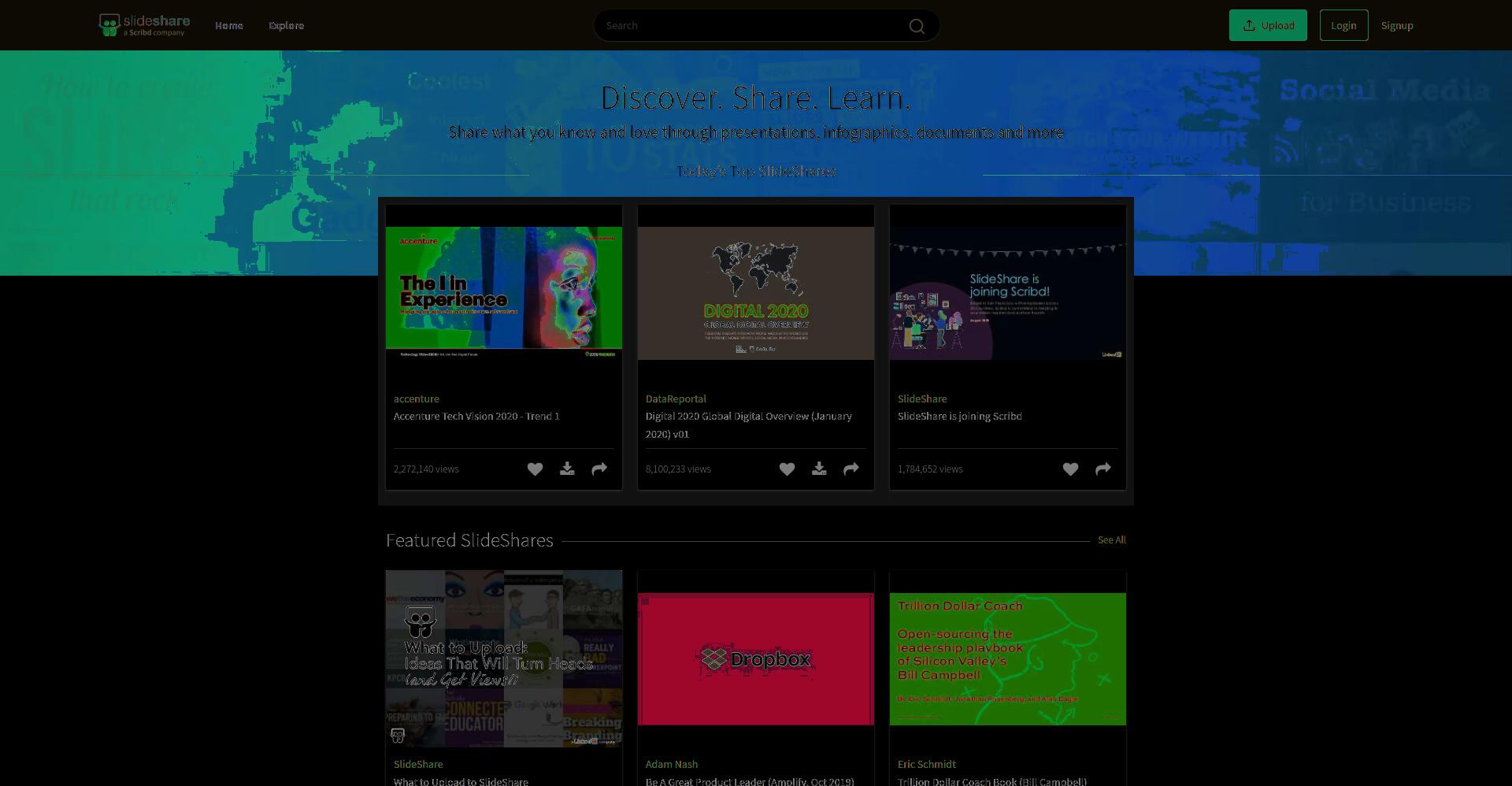Share SlideShare is joining Scribd card

(x=1103, y=469)
